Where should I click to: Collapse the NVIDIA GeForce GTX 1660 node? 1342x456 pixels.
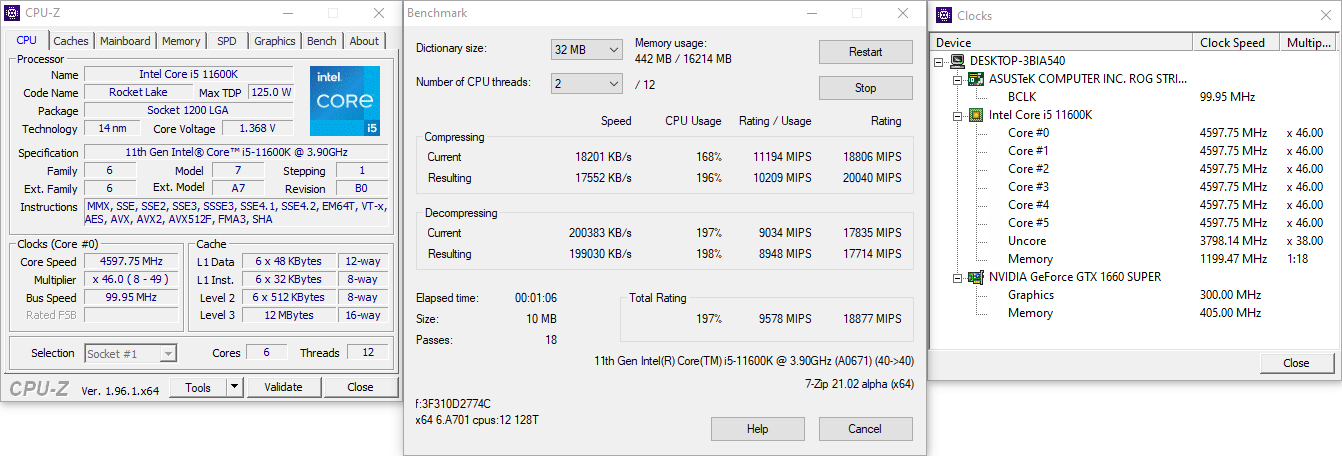coord(958,277)
